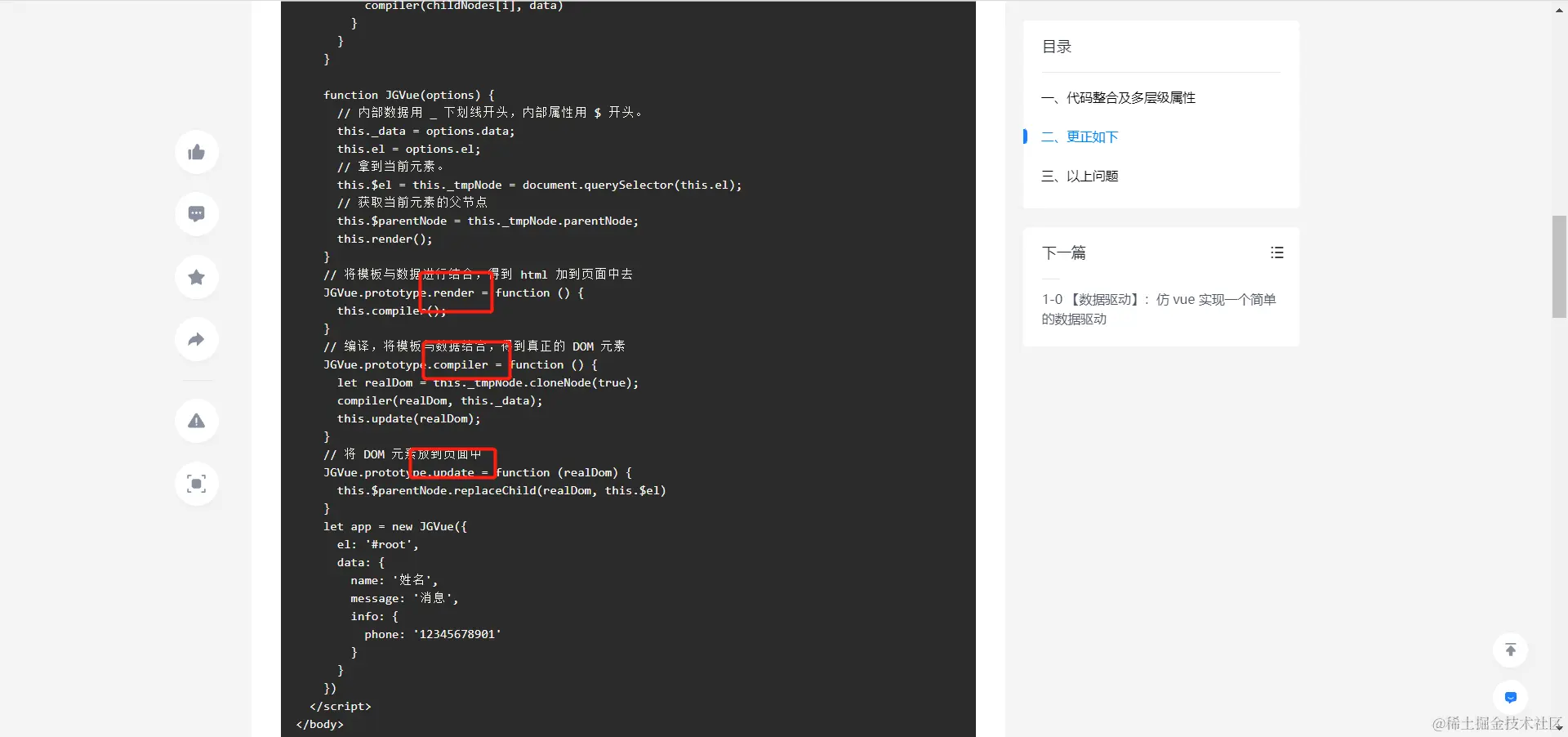Go to section 一、代码整合及多层级属性
The height and width of the screenshot is (737, 1568).
(1118, 98)
